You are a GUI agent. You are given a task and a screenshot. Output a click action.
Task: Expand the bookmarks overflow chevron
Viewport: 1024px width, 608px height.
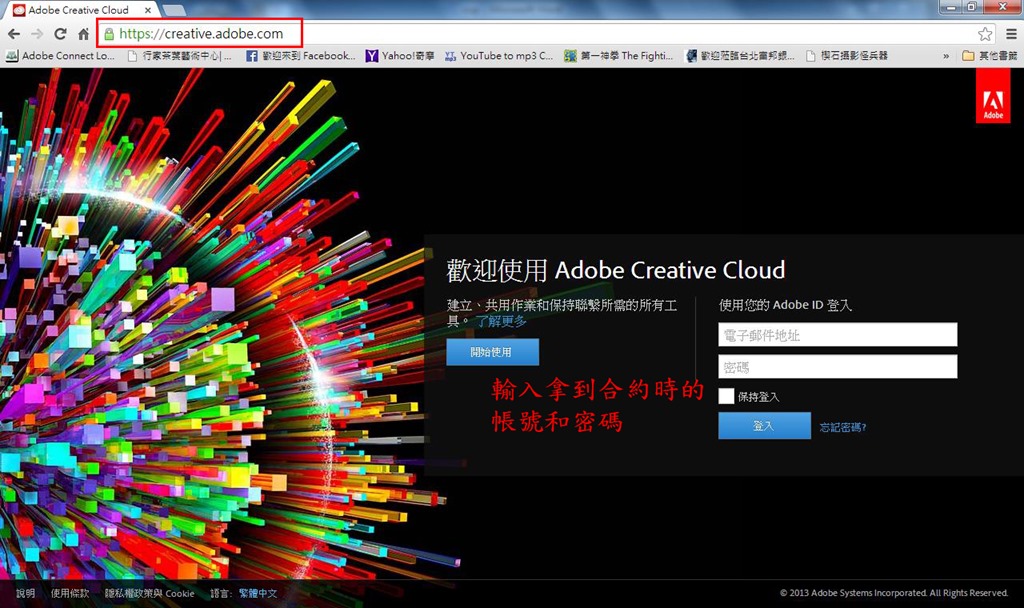pyautogui.click(x=946, y=56)
